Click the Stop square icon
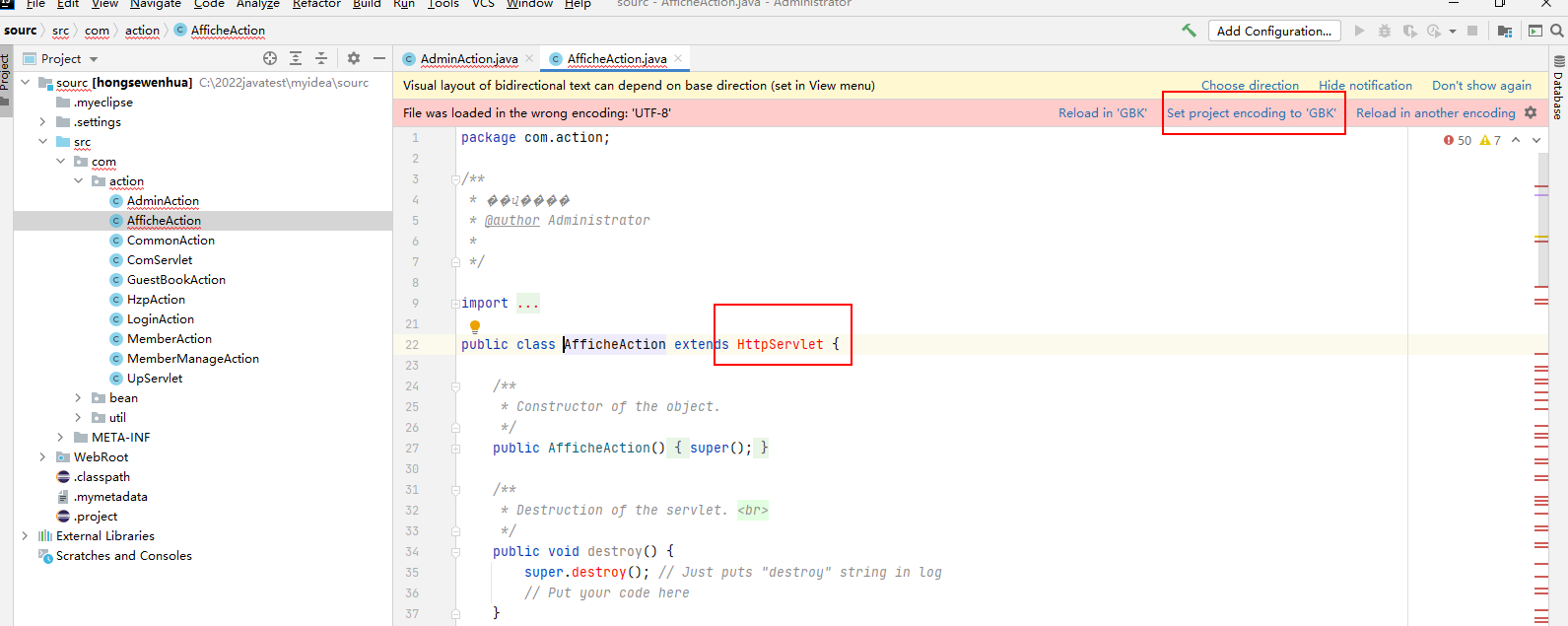The width and height of the screenshot is (1568, 626). pyautogui.click(x=1472, y=31)
